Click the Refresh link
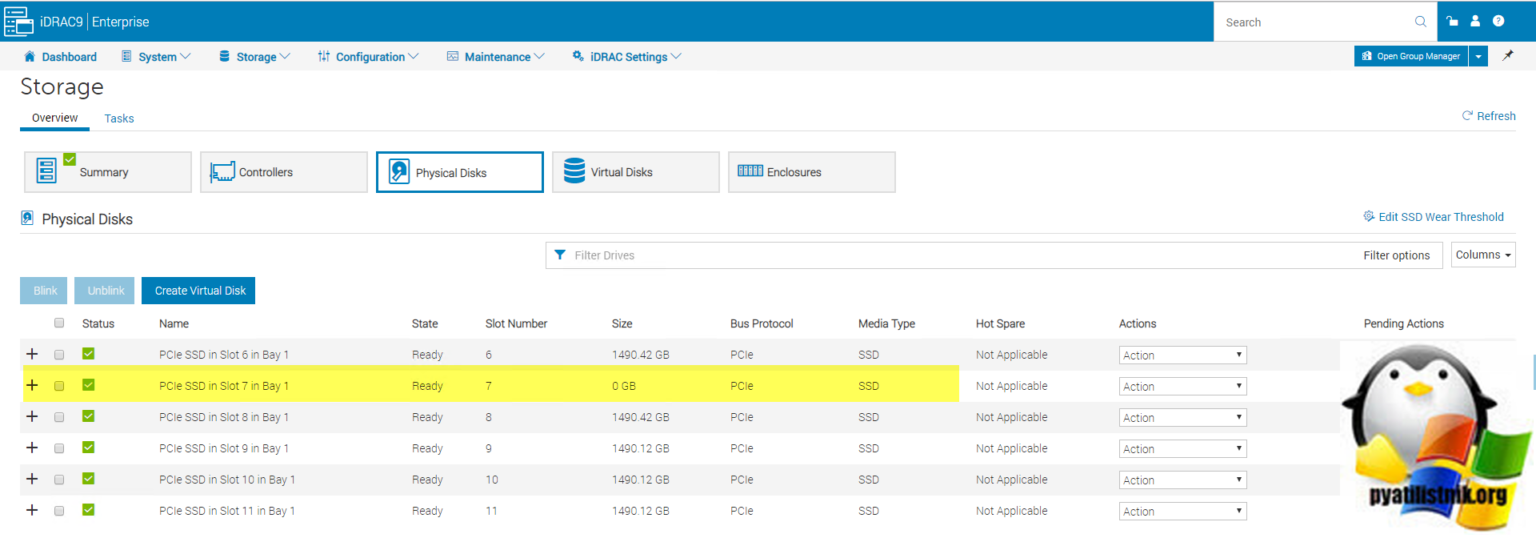The image size is (1536, 538). 1489,116
